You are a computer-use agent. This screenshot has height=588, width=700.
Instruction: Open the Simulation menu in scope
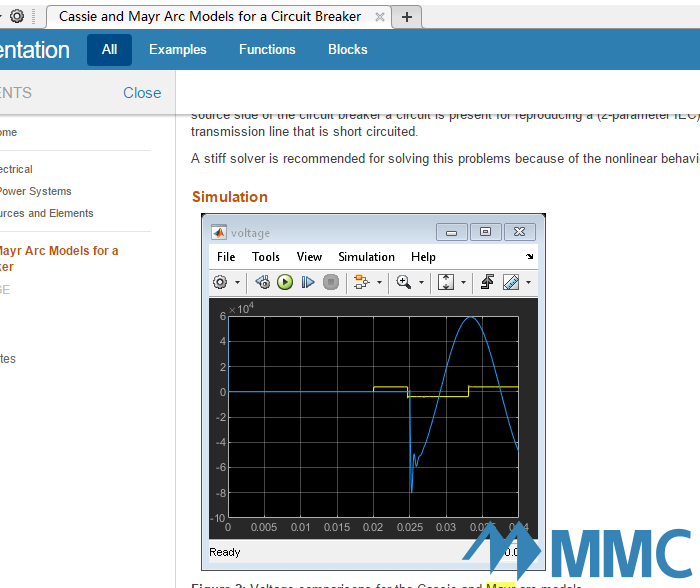pos(366,257)
